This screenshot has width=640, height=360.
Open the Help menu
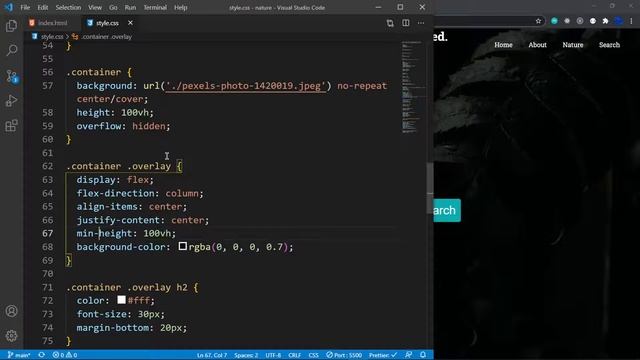click(x=181, y=7)
